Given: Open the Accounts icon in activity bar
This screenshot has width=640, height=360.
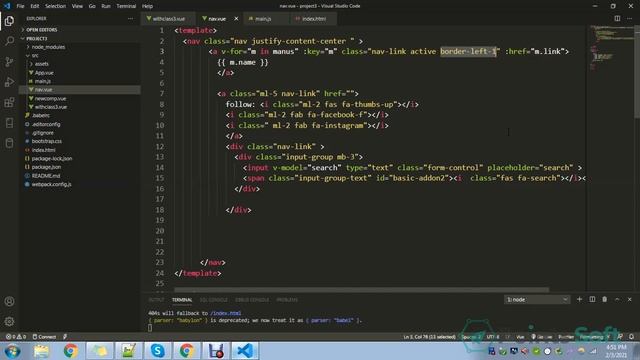Looking at the screenshot, I should click(9, 302).
